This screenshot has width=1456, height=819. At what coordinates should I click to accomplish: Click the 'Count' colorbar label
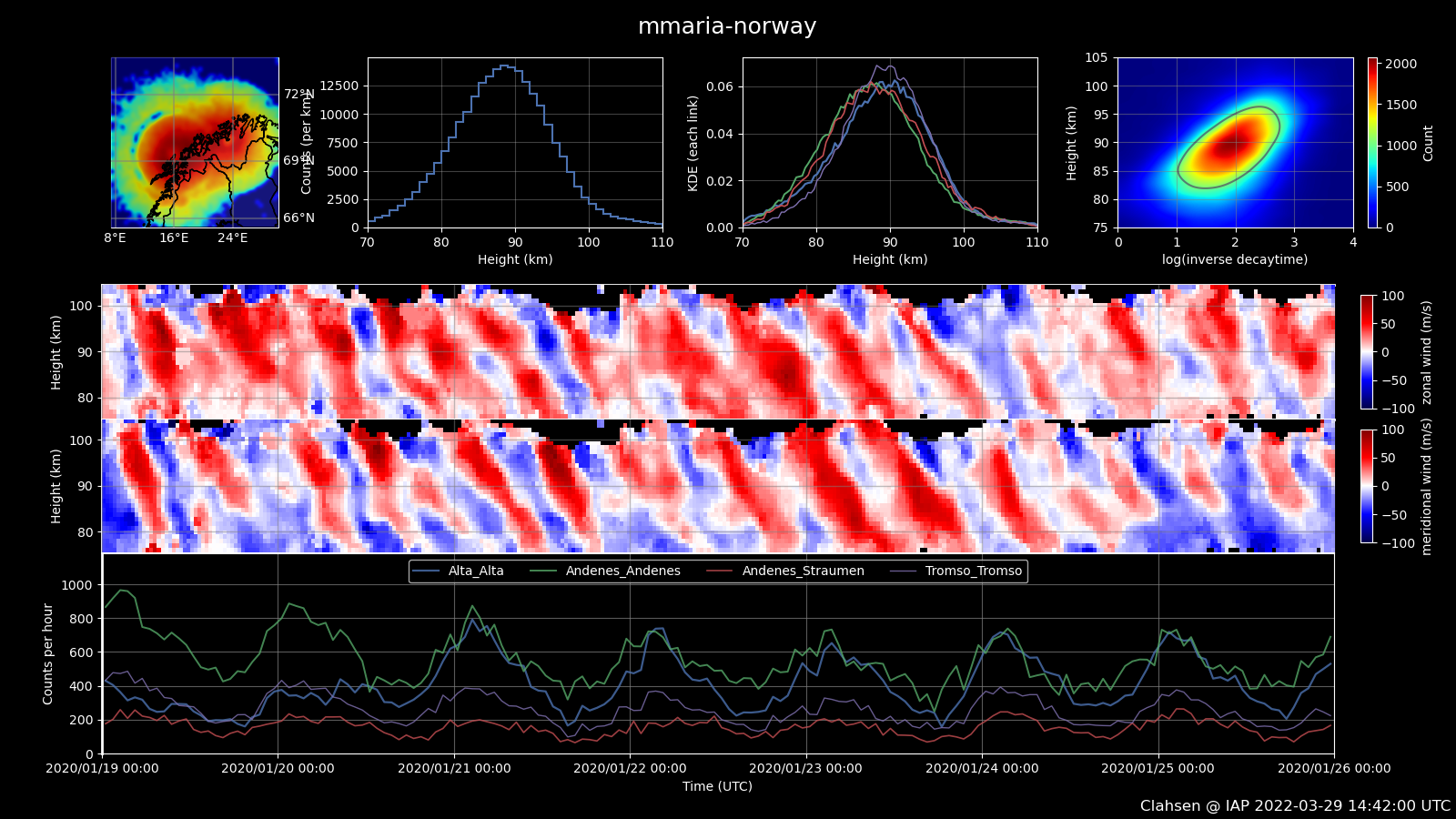coord(1428,144)
